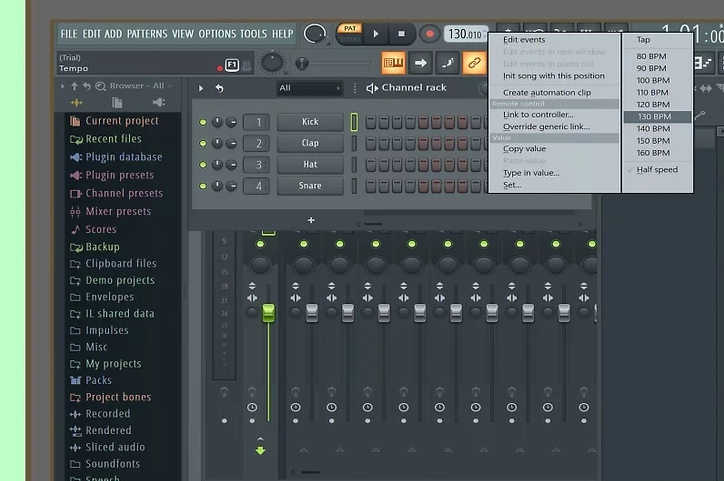Click the circular pattern/song metronome knob icon
The height and width of the screenshot is (481, 724).
pyautogui.click(x=314, y=34)
